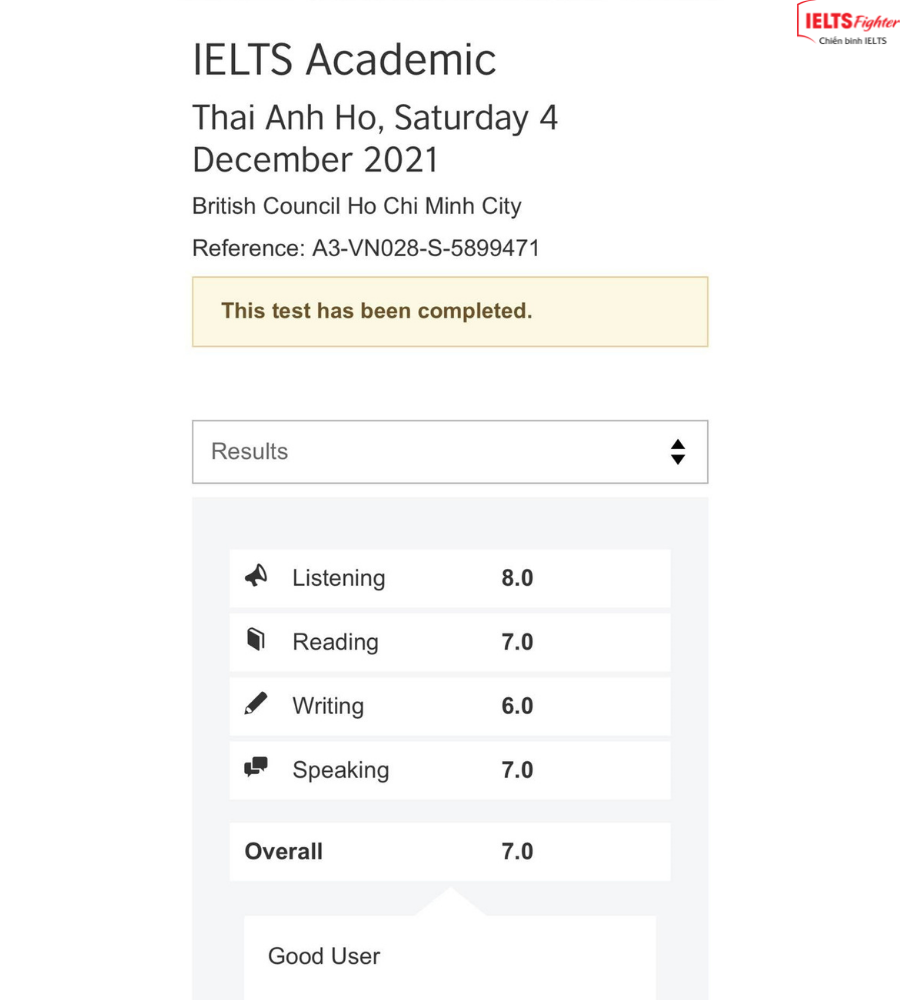Click the Overall 7.0 score value

click(517, 852)
